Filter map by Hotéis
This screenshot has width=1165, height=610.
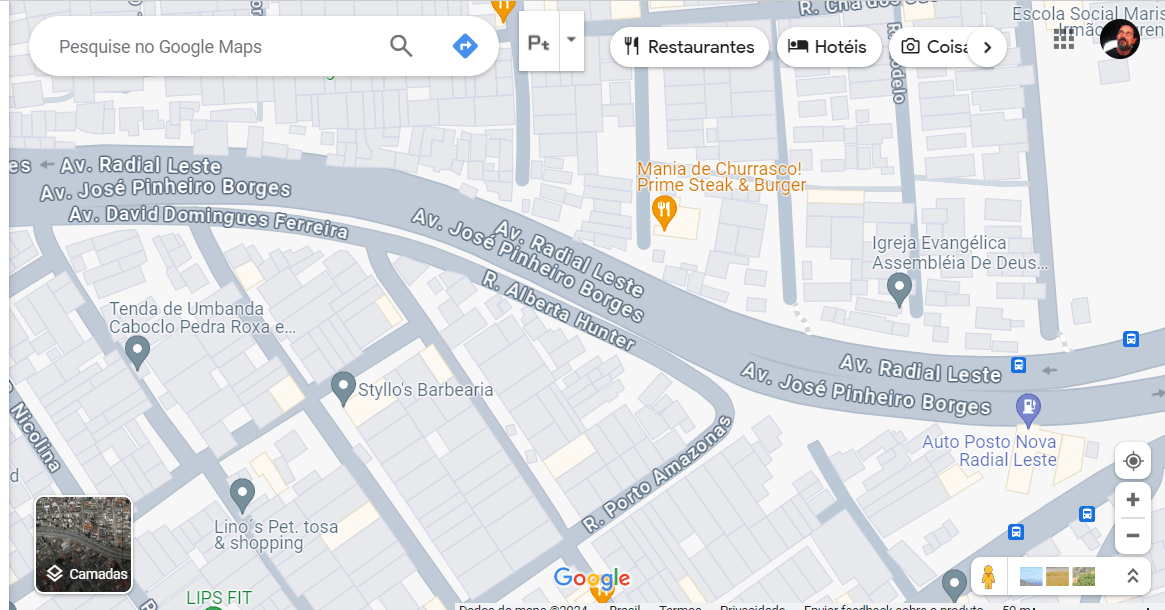[x=829, y=47]
